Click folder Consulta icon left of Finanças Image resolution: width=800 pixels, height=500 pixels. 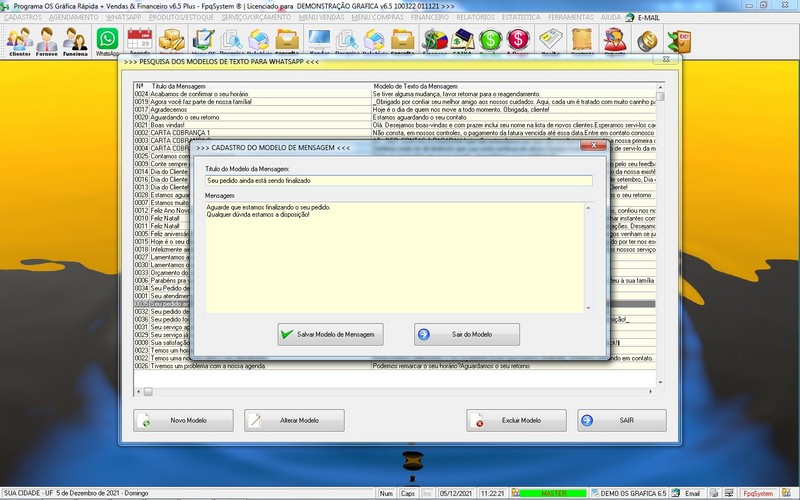pos(403,41)
